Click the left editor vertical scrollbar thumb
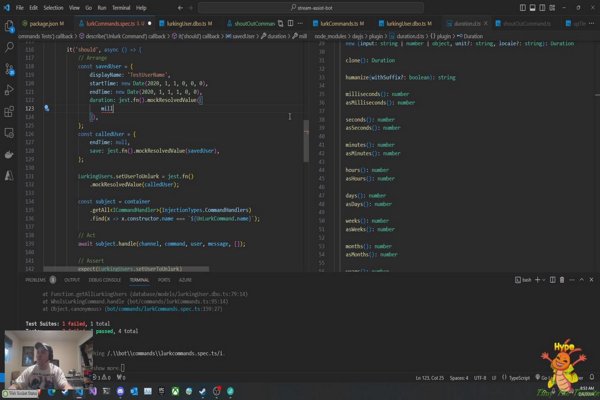Image resolution: width=600 pixels, height=400 pixels. (x=306, y=141)
